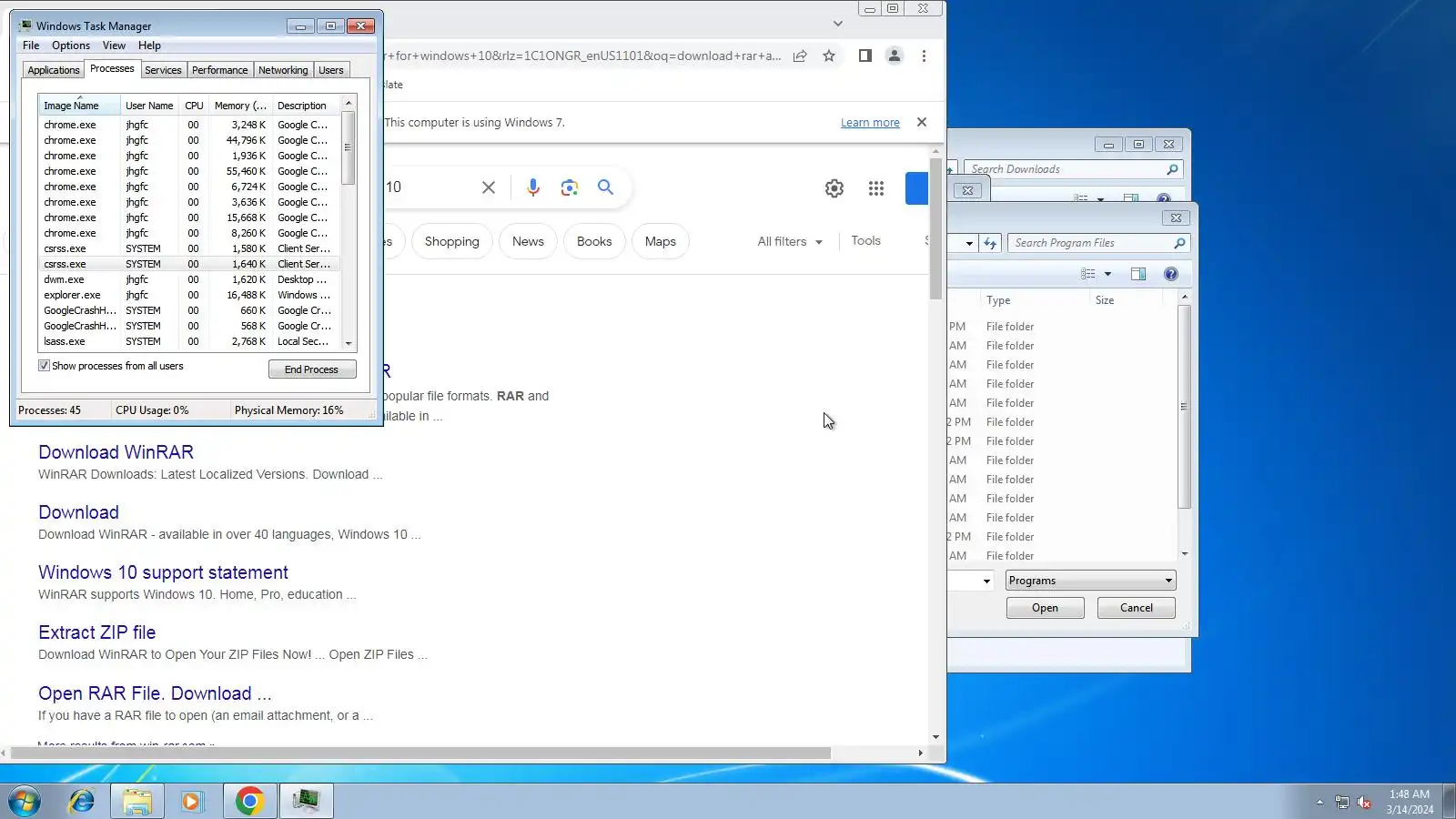Select the explorer.exe process row

tap(189, 295)
